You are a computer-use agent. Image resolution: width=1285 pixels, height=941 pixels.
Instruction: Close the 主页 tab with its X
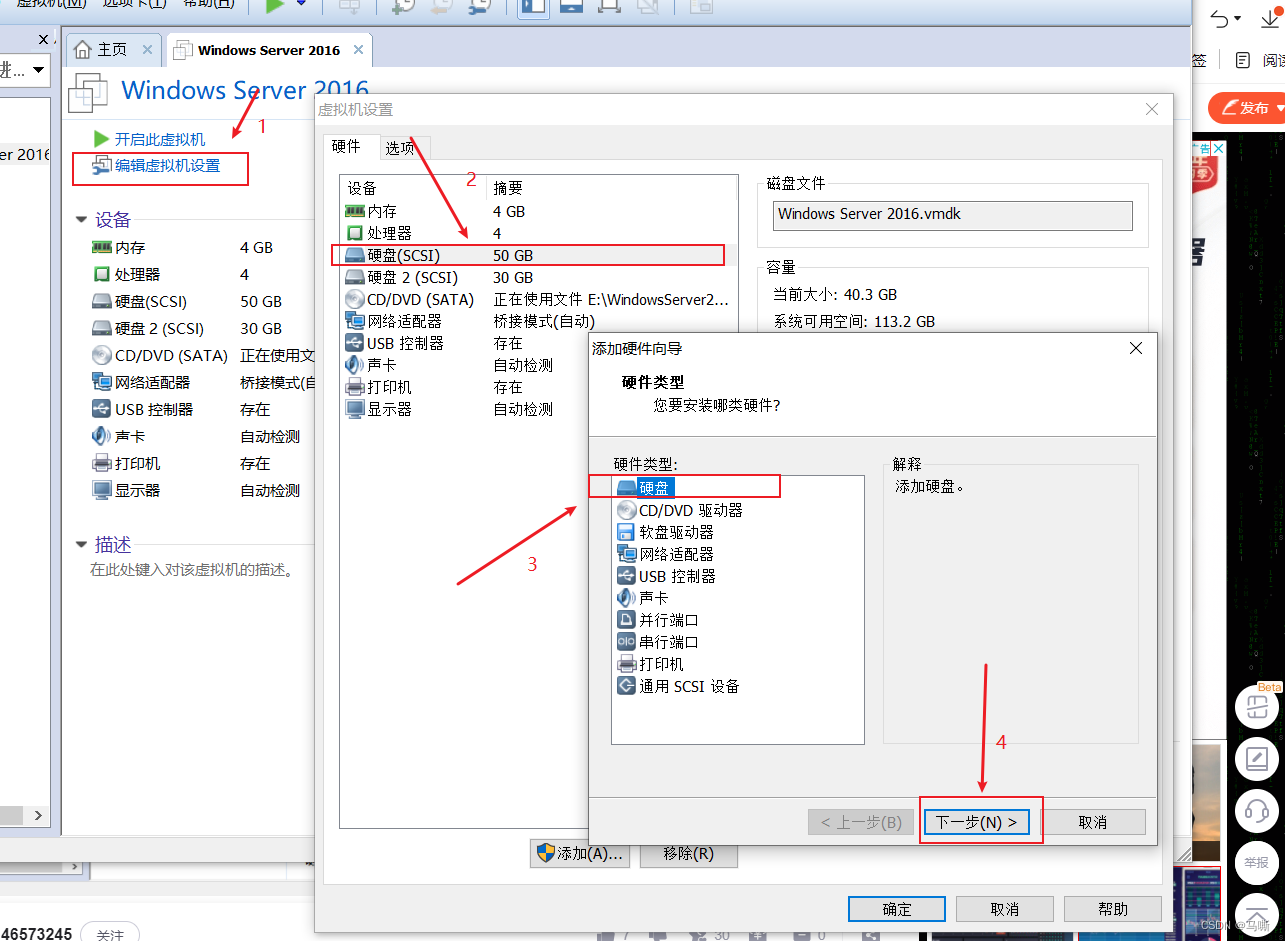click(148, 49)
